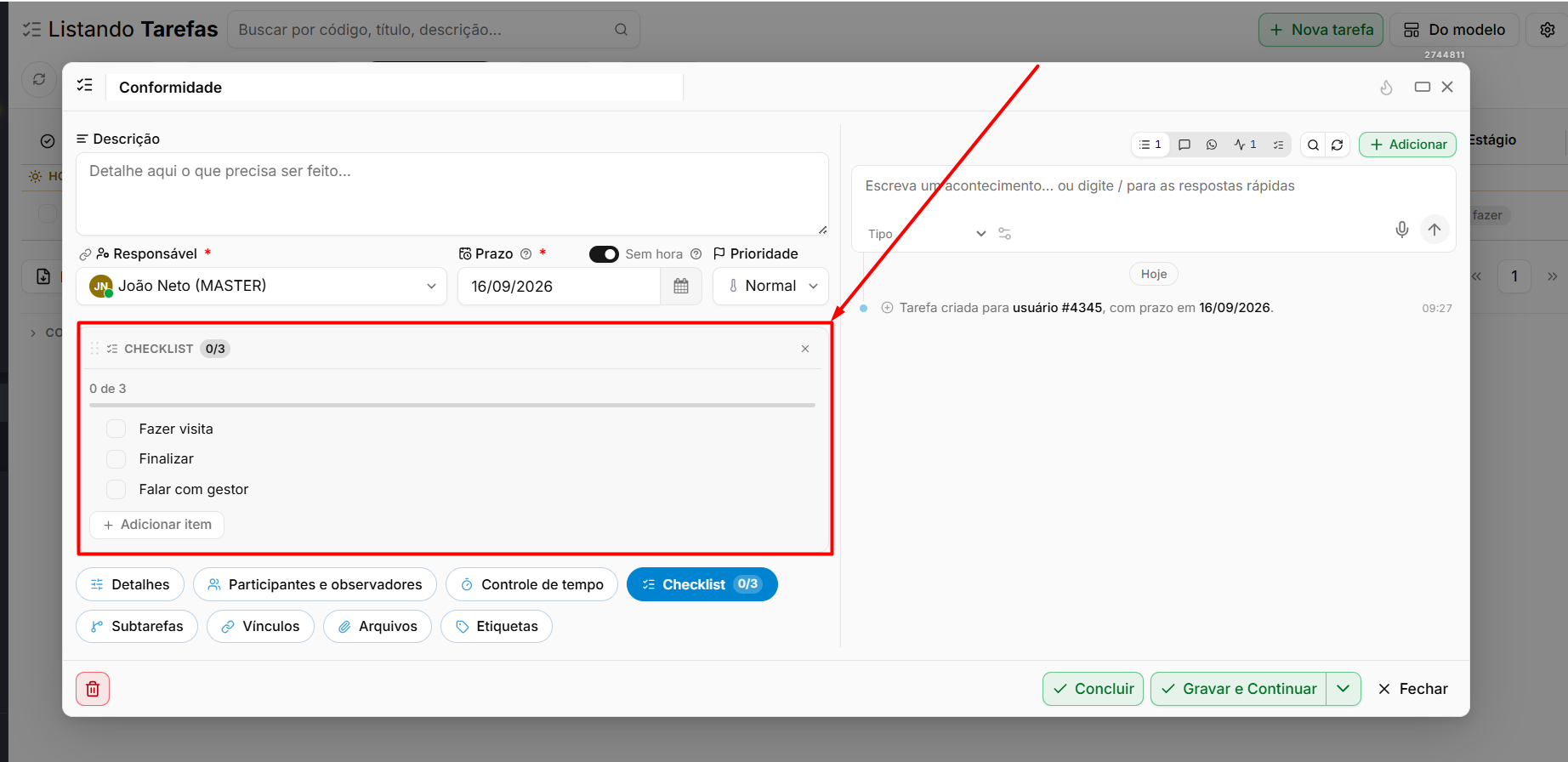Select the Subtarefas tab
Image resolution: width=1568 pixels, height=762 pixels.
point(137,627)
